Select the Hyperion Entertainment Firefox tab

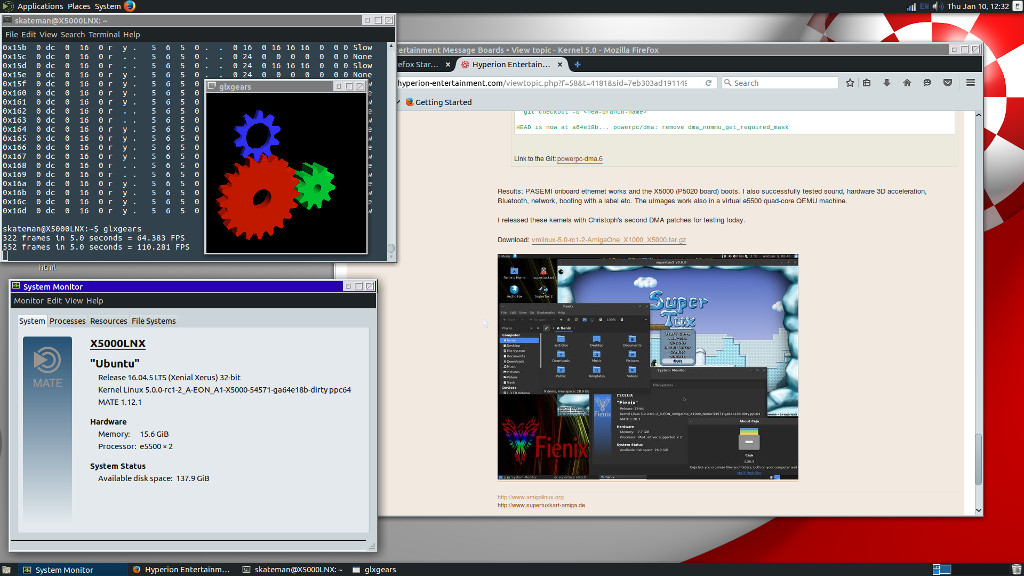(x=511, y=65)
